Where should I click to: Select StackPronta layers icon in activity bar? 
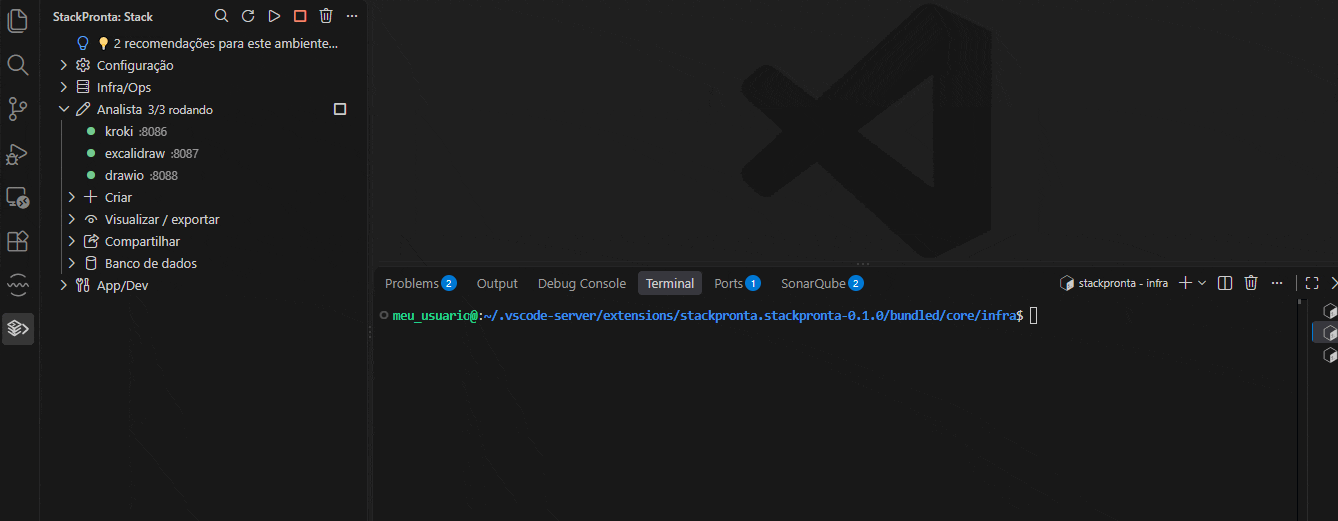(x=17, y=328)
